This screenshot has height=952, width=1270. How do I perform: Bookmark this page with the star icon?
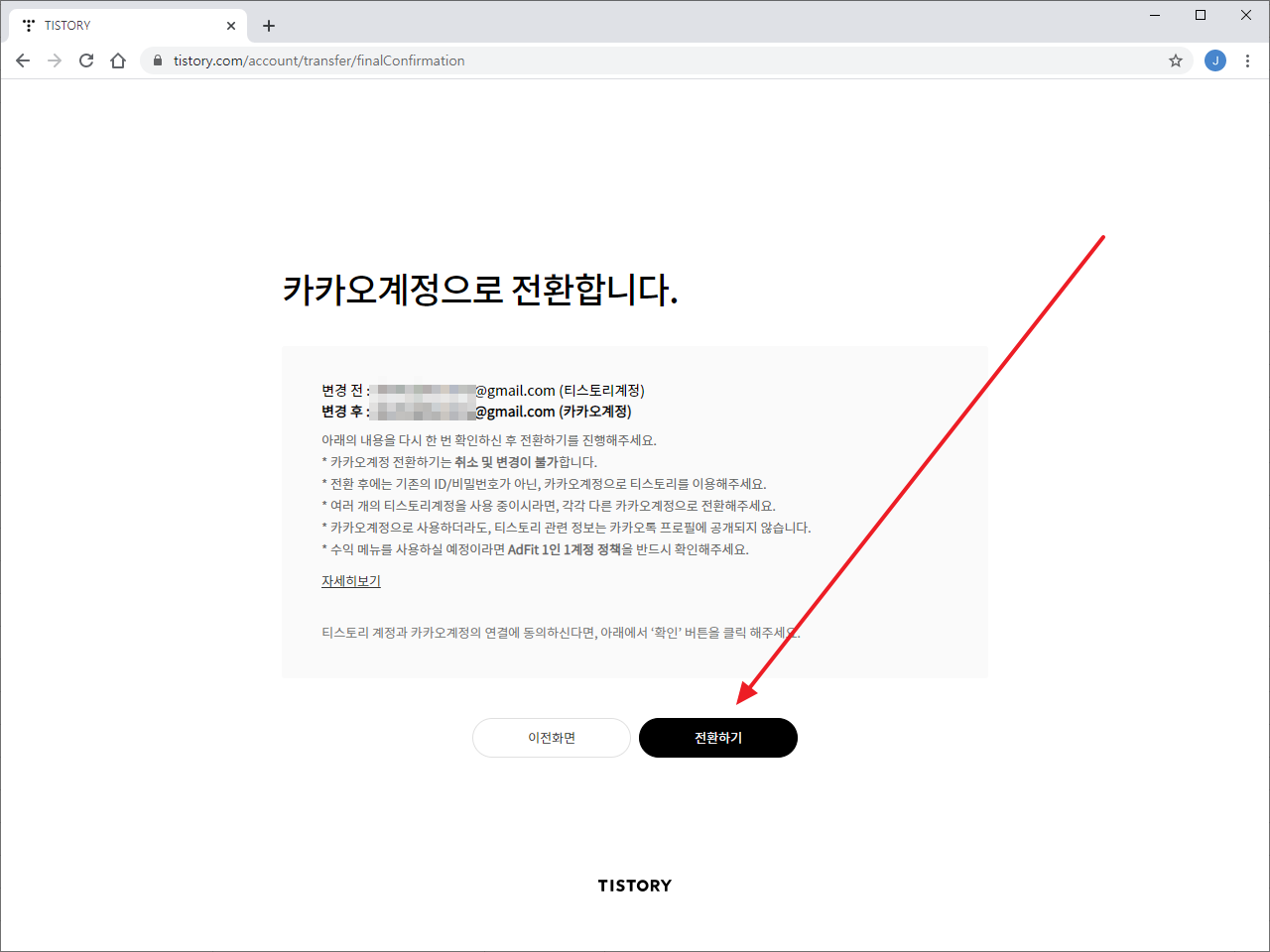tap(1176, 60)
